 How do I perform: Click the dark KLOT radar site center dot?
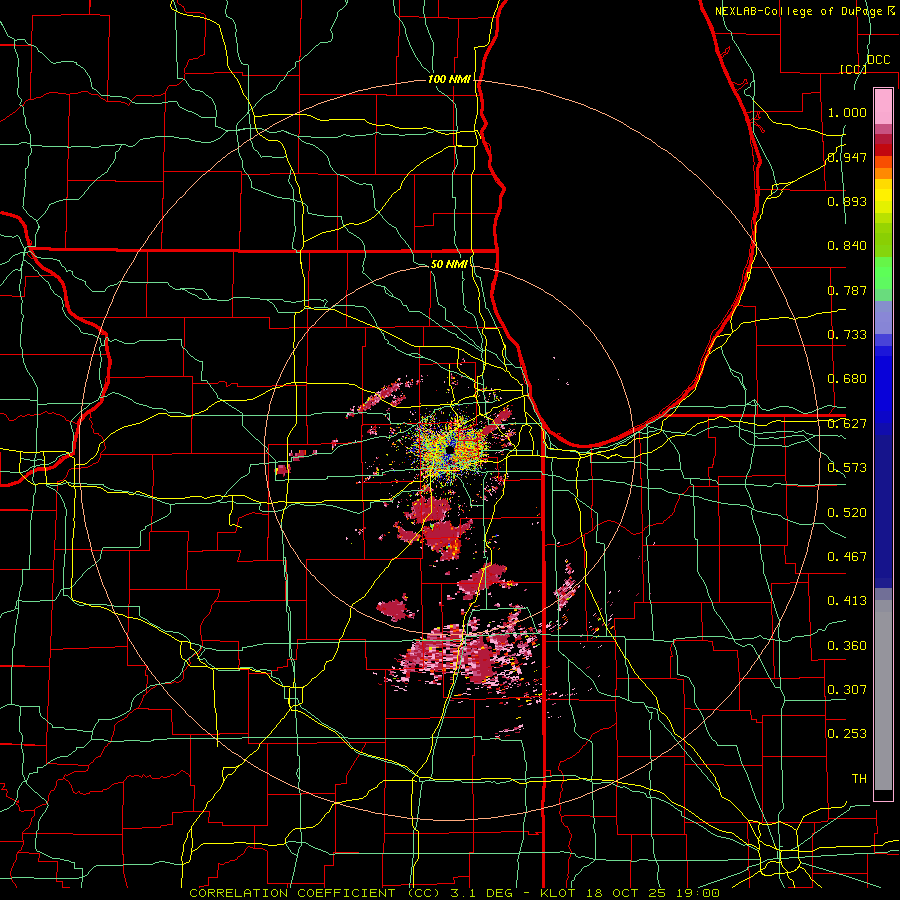[x=449, y=451]
